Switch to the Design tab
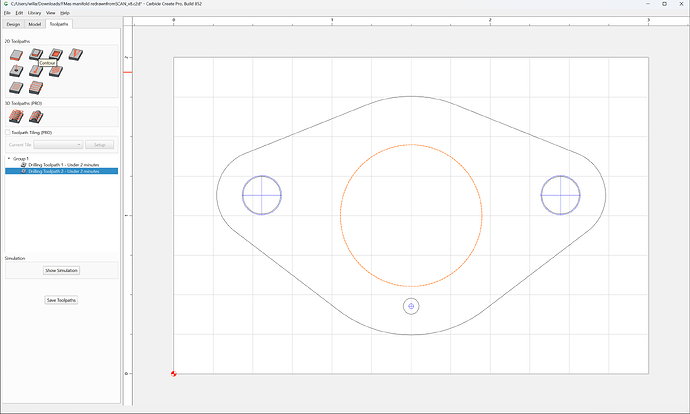Viewport: 690px width, 414px height. coord(13,24)
